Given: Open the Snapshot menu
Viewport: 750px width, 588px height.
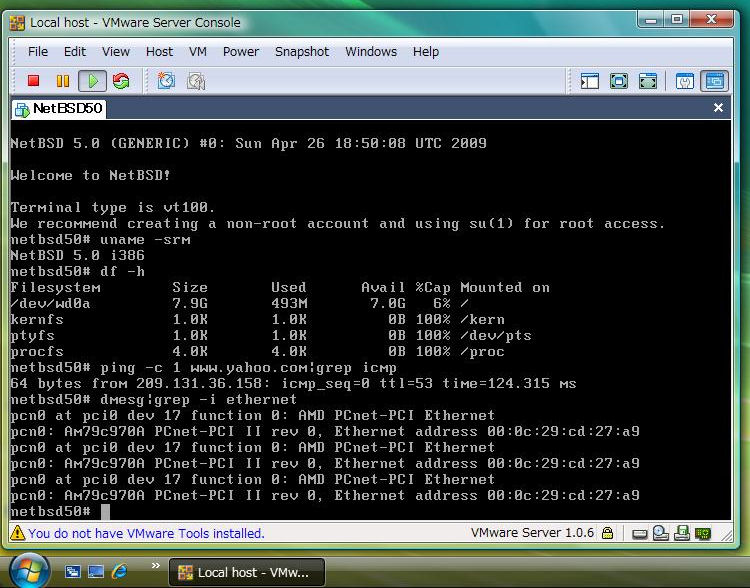Looking at the screenshot, I should pos(302,52).
